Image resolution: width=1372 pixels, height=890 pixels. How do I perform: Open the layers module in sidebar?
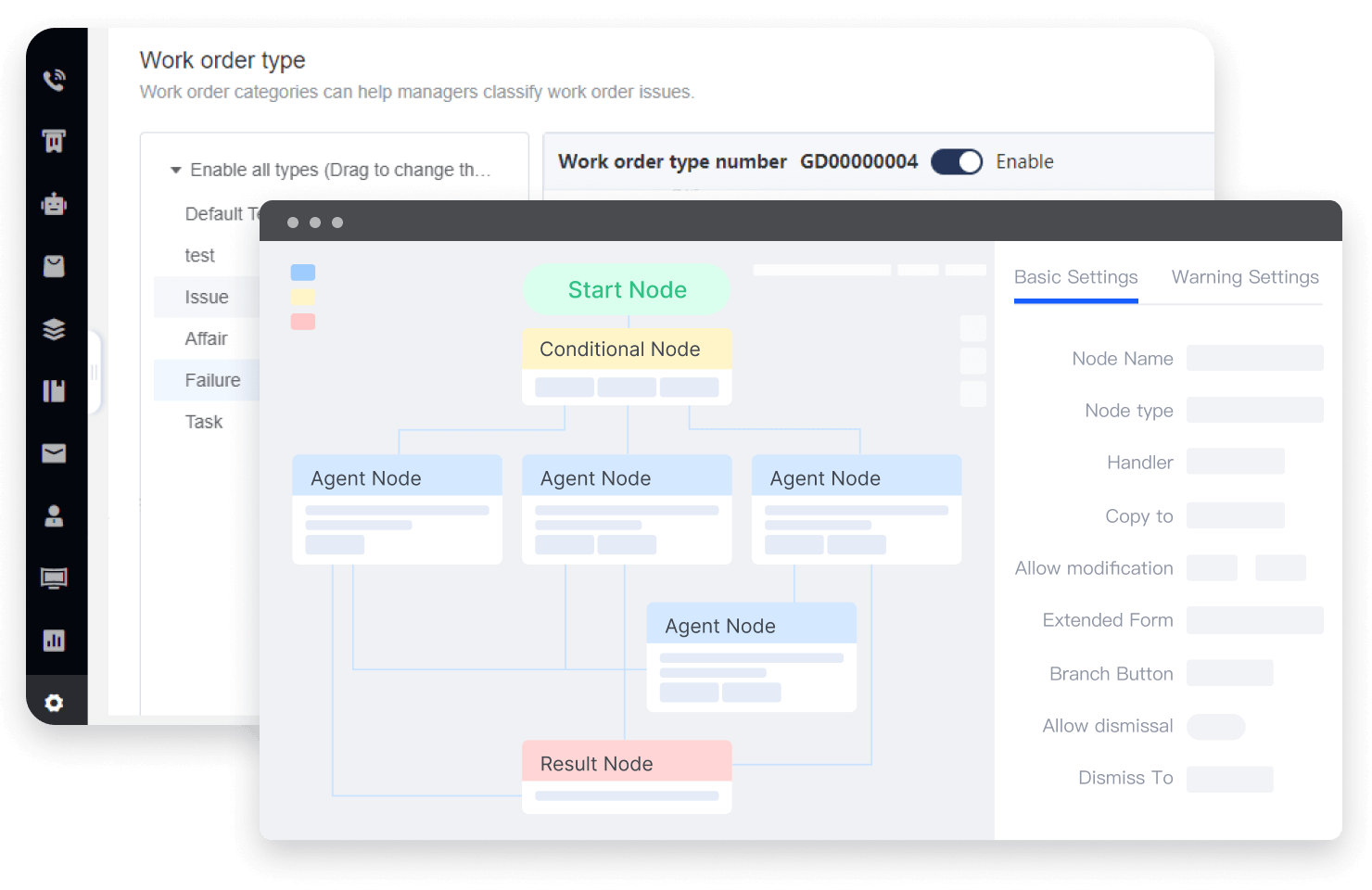pyautogui.click(x=53, y=328)
